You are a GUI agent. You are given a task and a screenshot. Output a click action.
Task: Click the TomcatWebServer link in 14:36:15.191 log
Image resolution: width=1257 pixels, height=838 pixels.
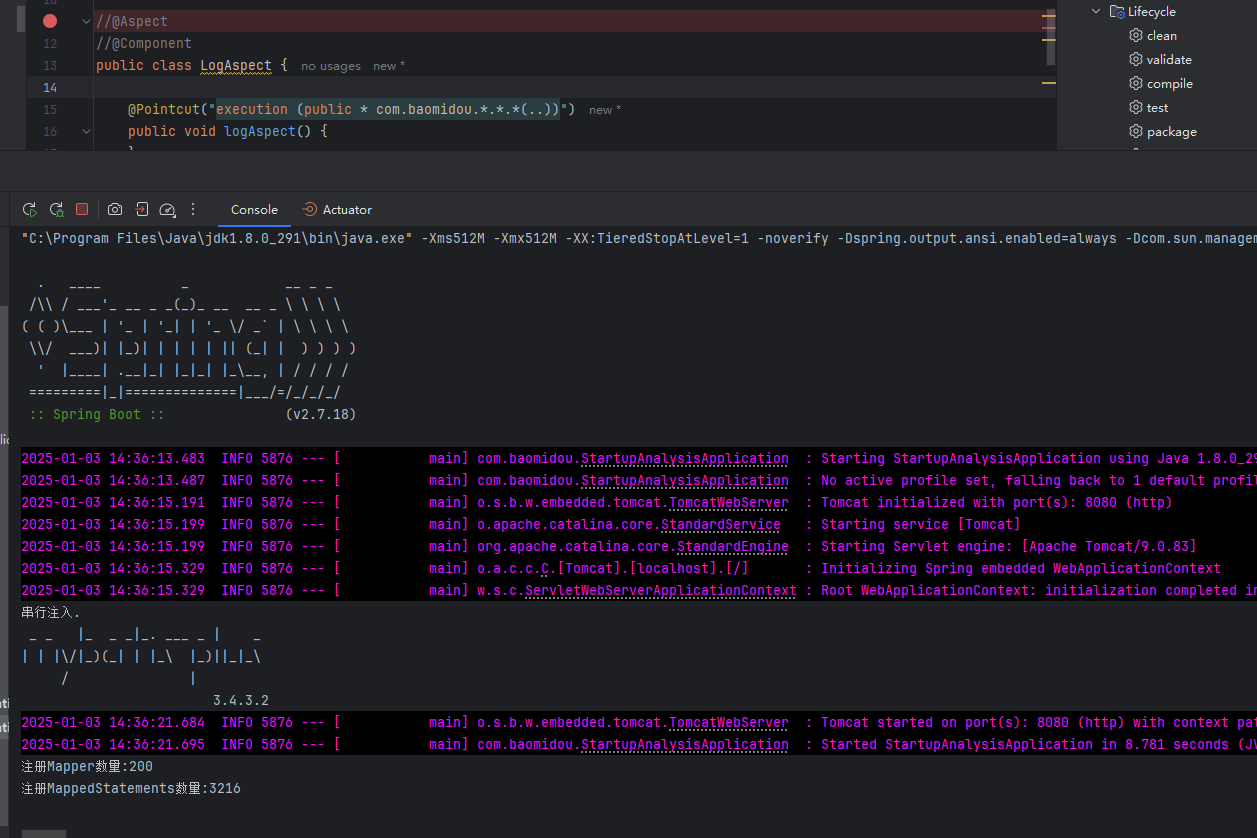click(x=728, y=503)
